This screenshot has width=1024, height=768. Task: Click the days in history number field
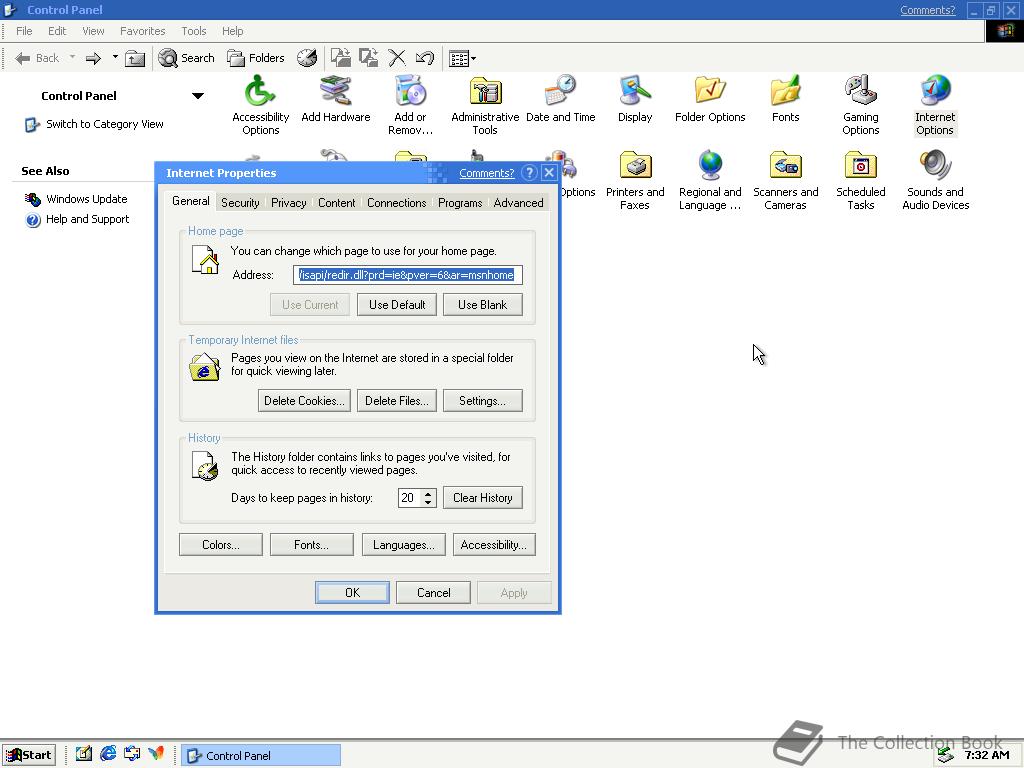click(409, 498)
